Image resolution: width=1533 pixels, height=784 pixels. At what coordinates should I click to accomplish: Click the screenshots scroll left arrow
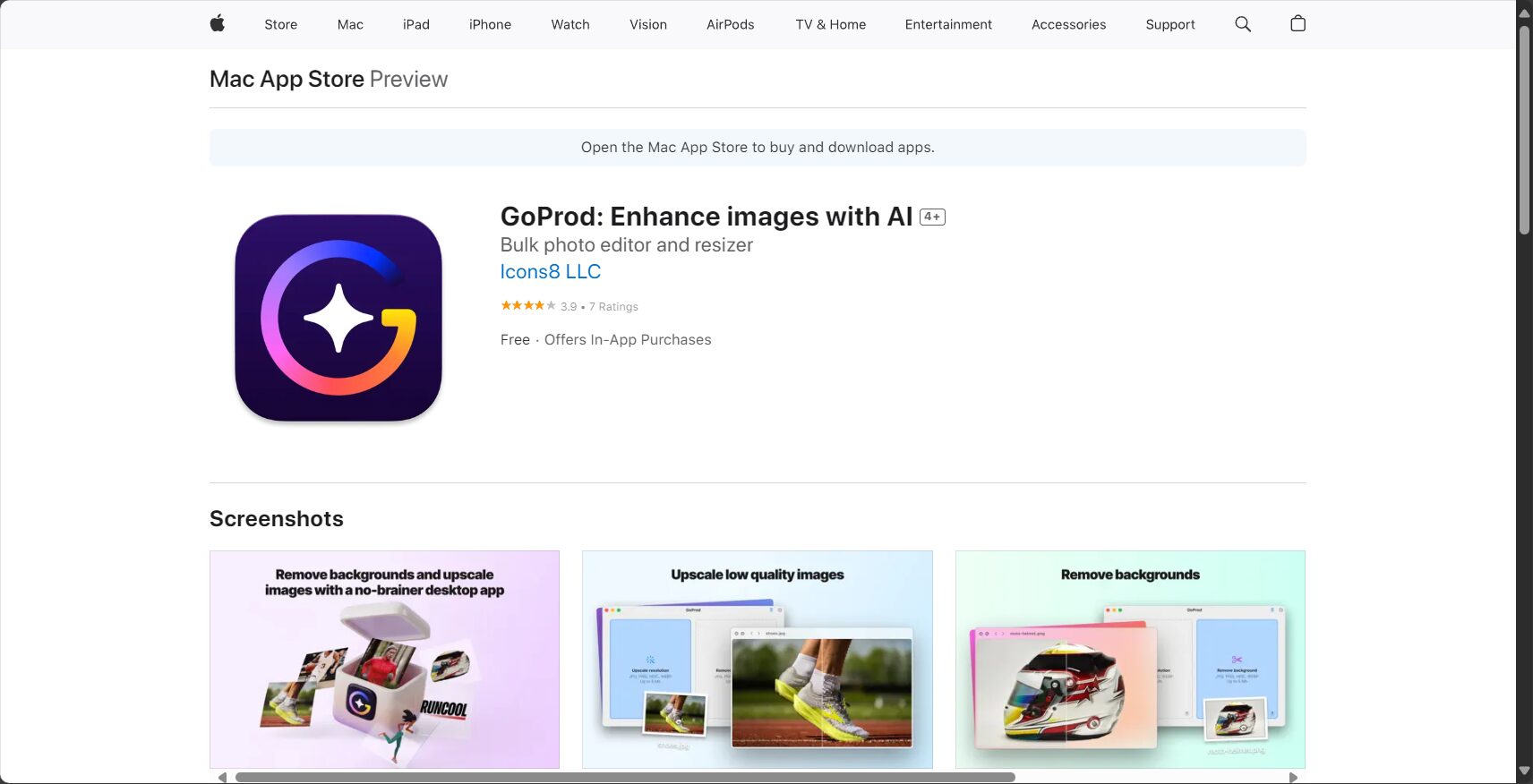[x=221, y=778]
